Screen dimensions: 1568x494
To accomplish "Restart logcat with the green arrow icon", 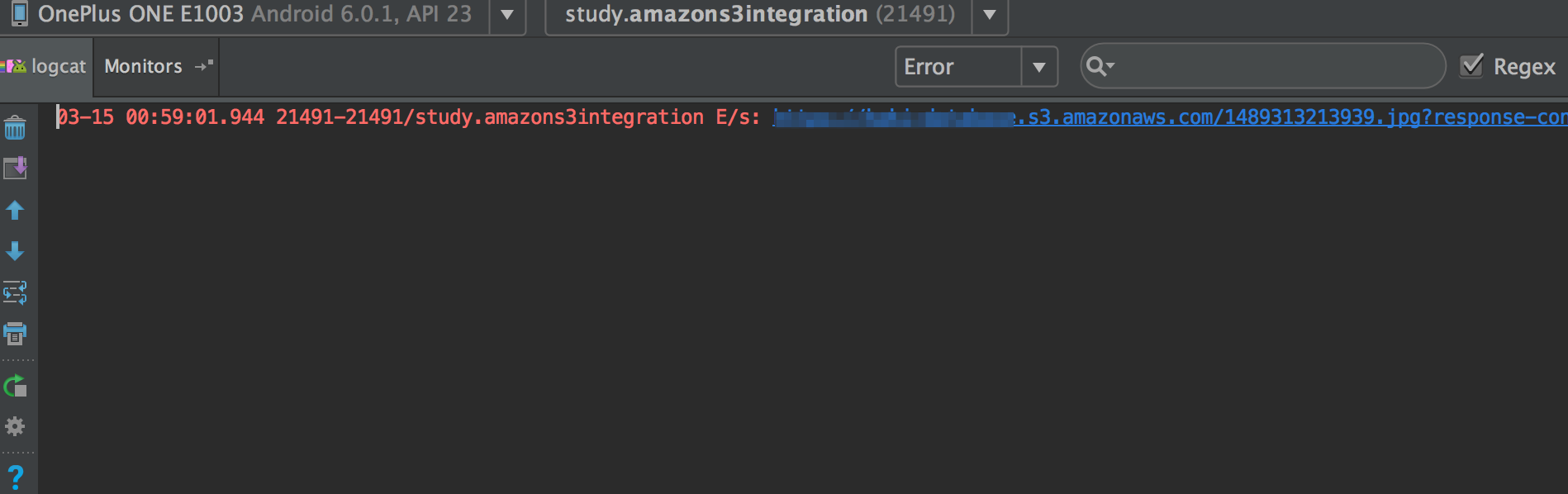I will (x=15, y=386).
